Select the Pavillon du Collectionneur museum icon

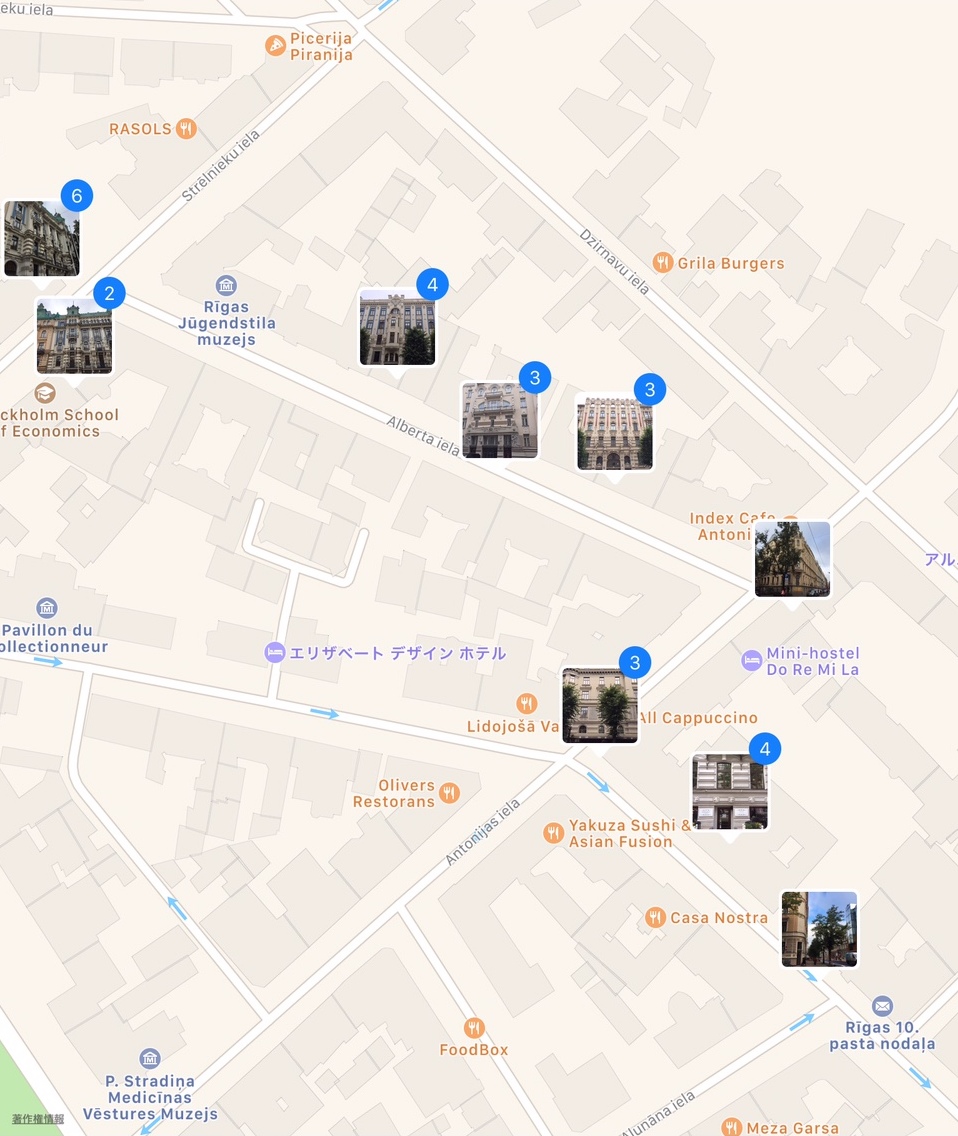pyautogui.click(x=46, y=608)
